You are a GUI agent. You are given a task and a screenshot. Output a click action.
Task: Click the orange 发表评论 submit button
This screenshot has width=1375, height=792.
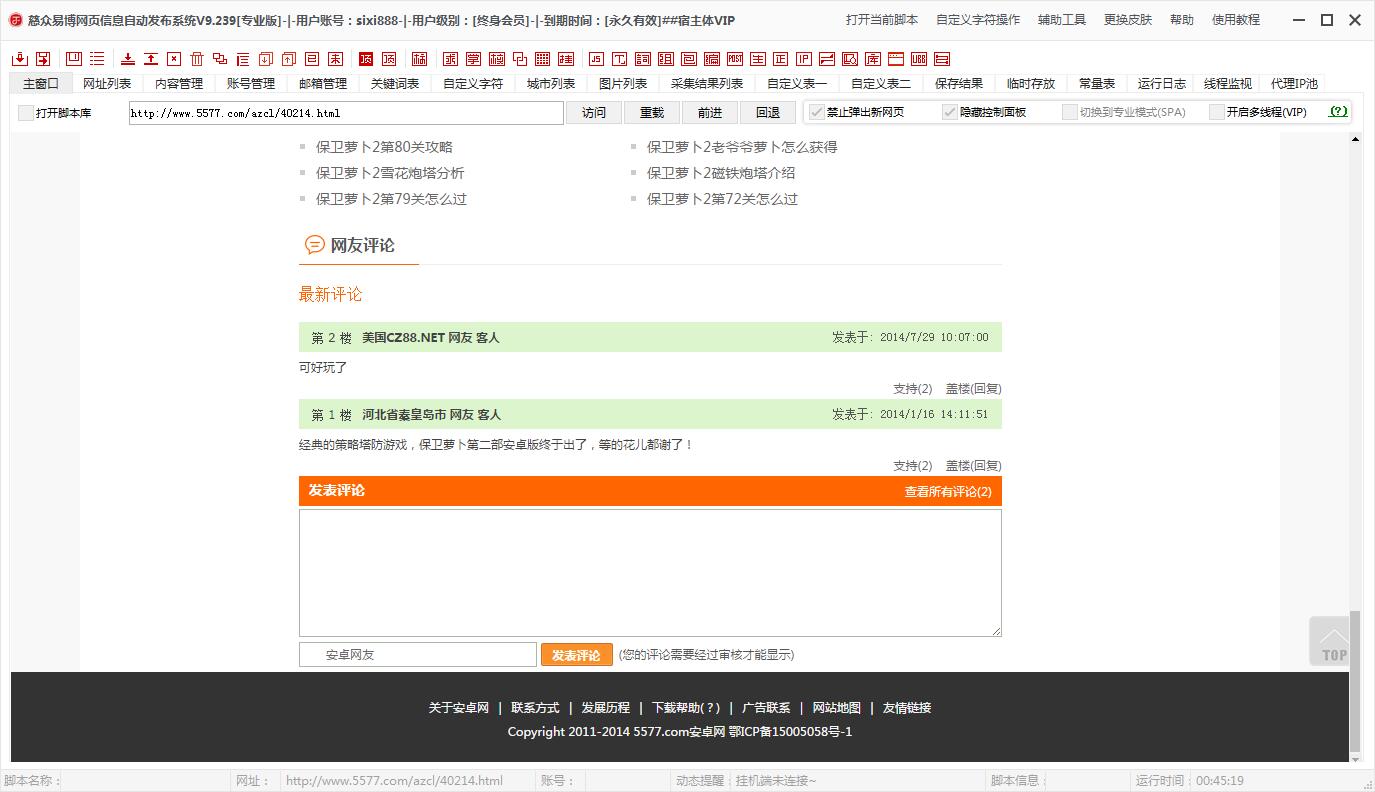[x=576, y=655]
